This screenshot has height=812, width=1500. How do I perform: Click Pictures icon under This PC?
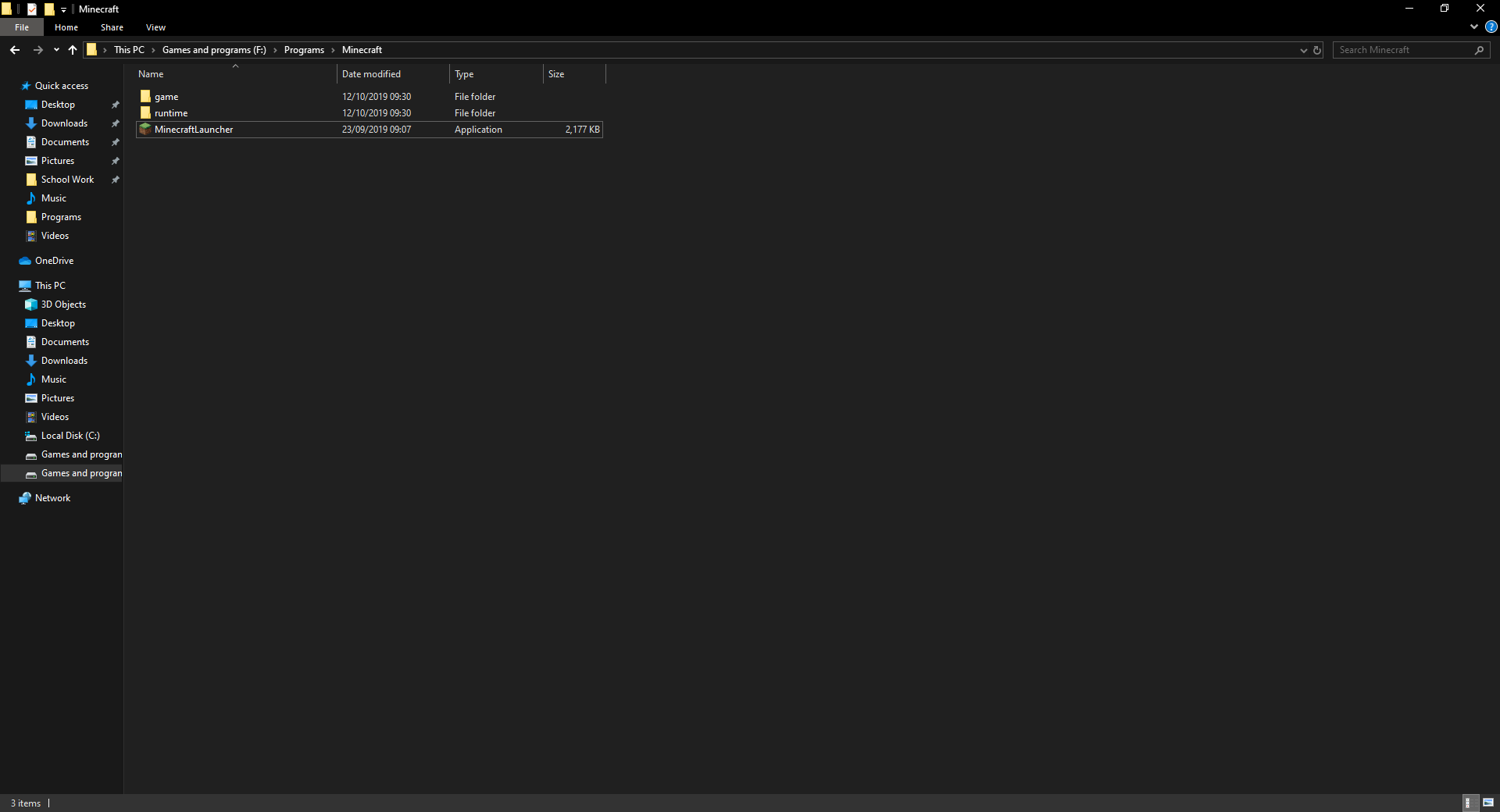click(31, 398)
